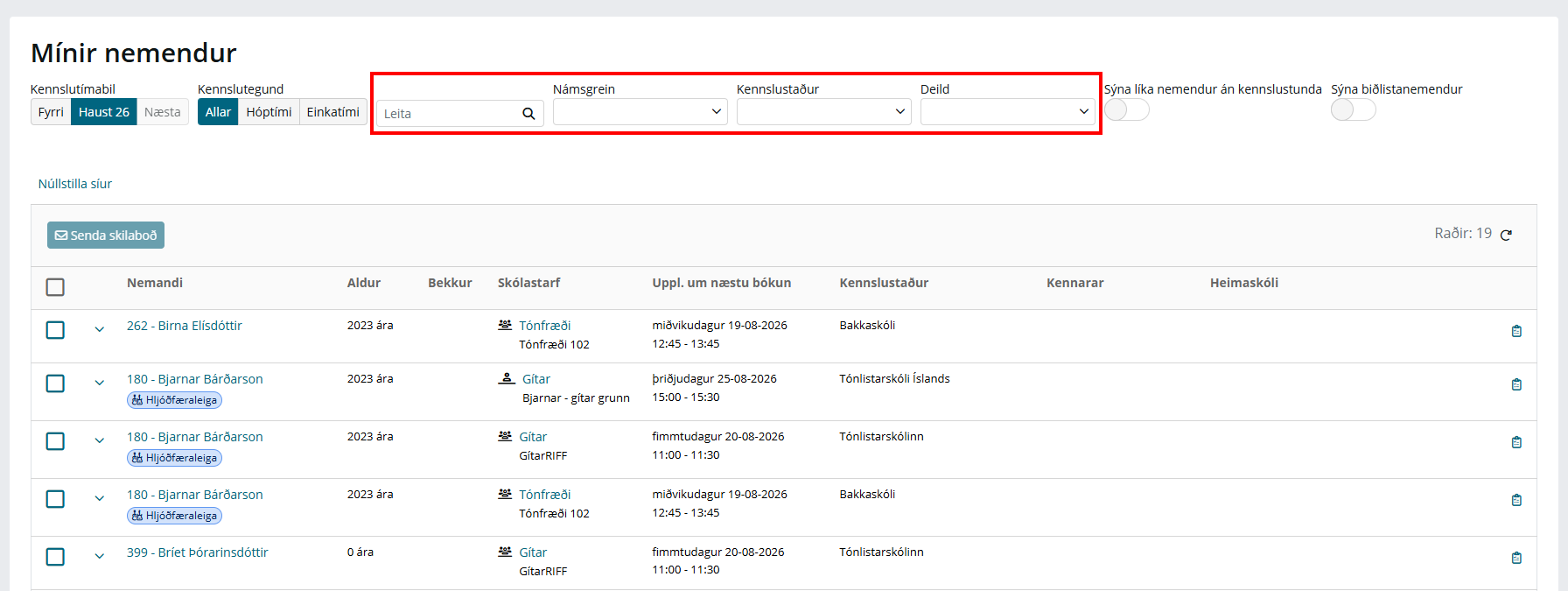The height and width of the screenshot is (591, 1568).
Task: Select the Fyrri teaching period
Action: [x=51, y=112]
